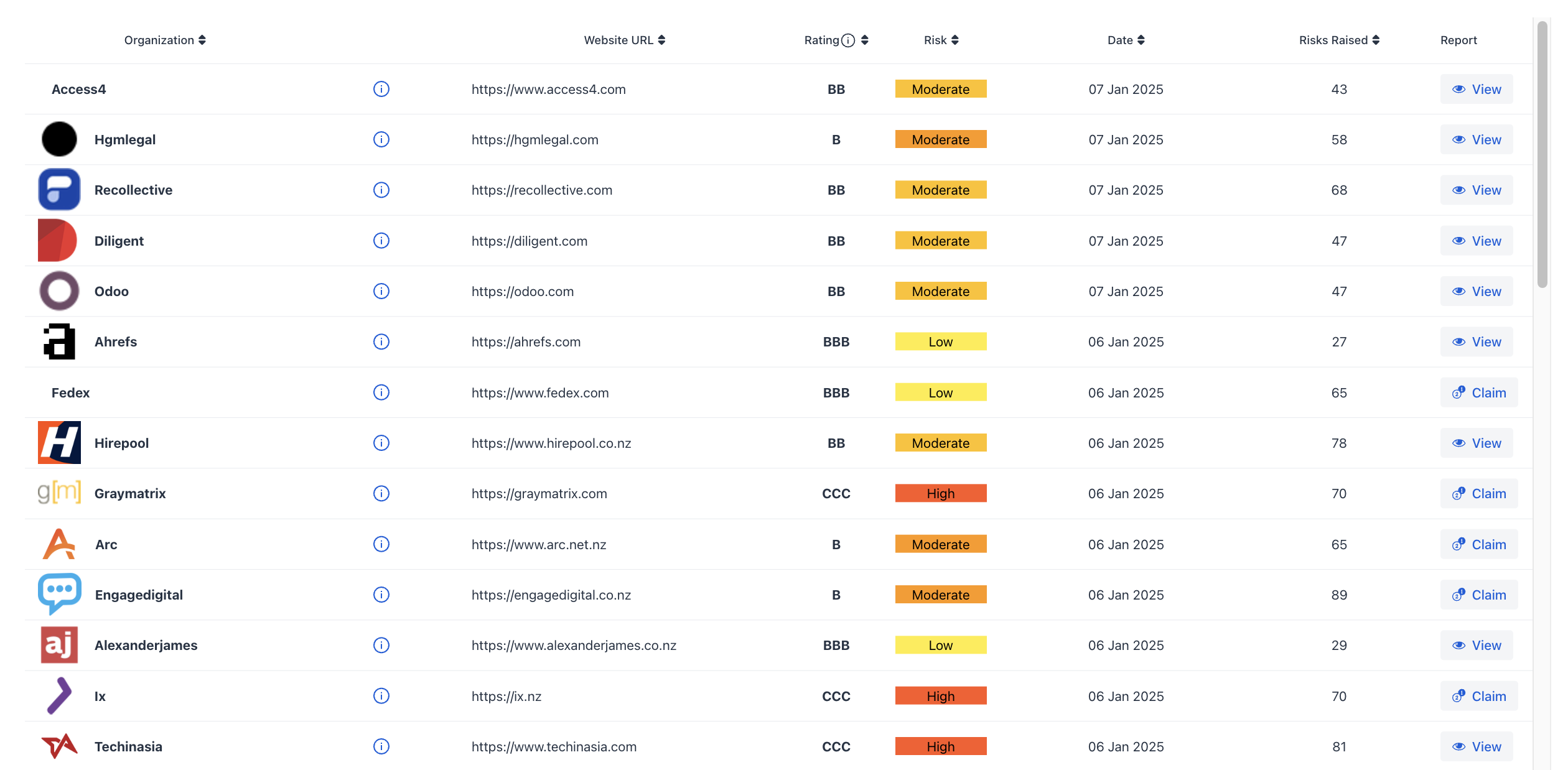This screenshot has width=1568, height=770.
Task: Click the Alexanderjames aj logo
Action: [x=59, y=645]
